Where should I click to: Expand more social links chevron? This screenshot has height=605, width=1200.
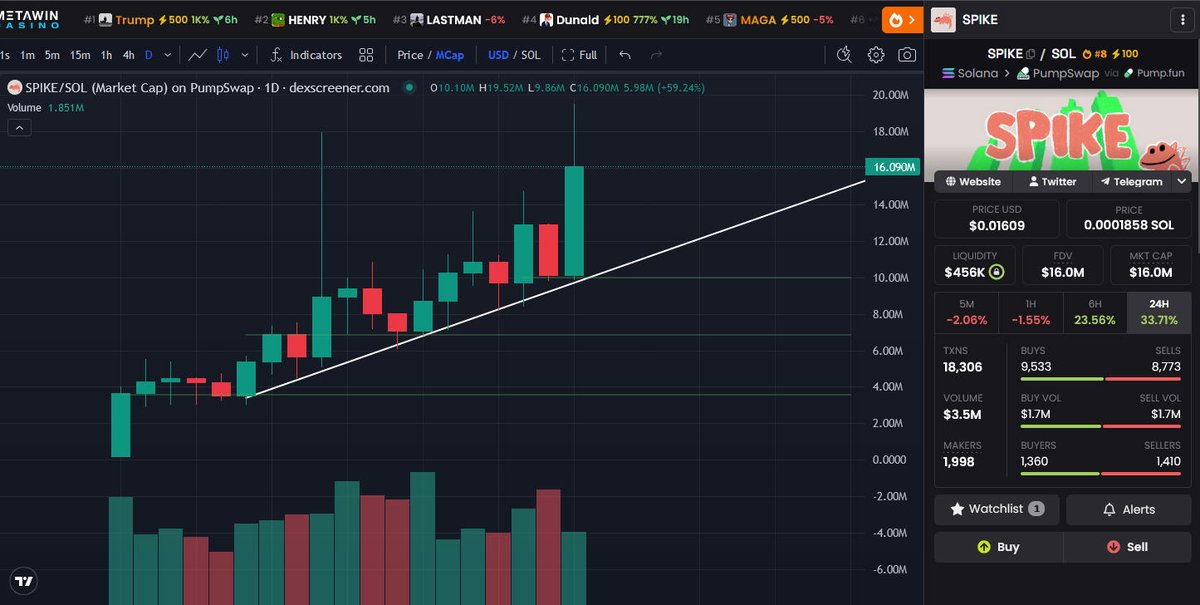[1181, 182]
